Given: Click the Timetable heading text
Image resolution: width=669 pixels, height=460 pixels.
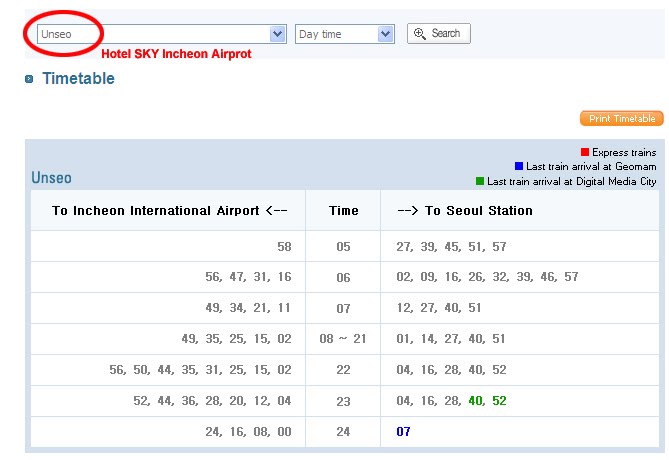Looking at the screenshot, I should click(x=79, y=79).
